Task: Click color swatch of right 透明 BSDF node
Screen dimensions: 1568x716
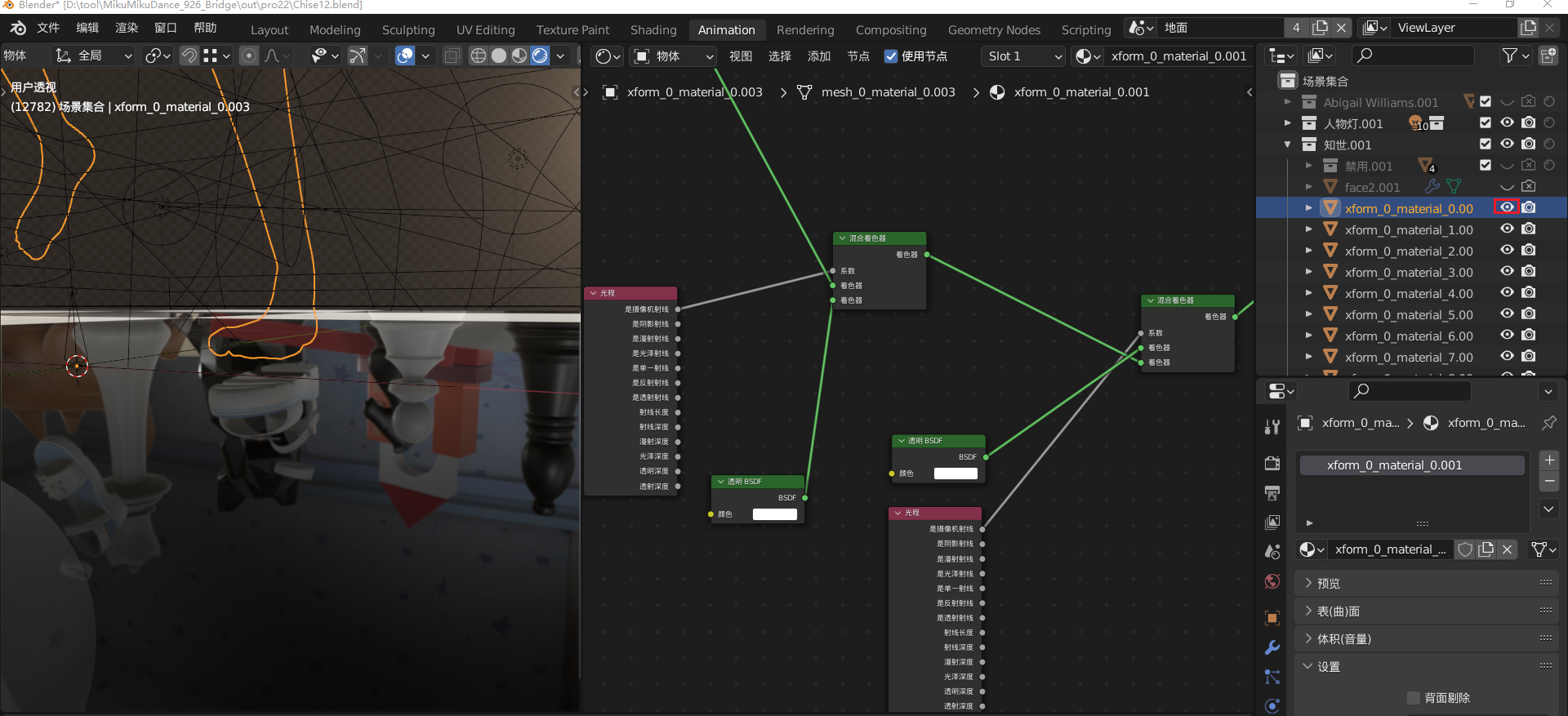Action: (x=955, y=474)
